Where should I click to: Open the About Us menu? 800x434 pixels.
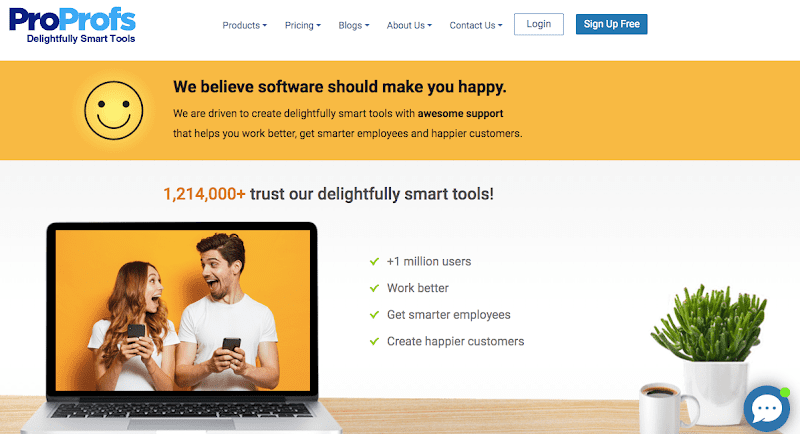409,25
